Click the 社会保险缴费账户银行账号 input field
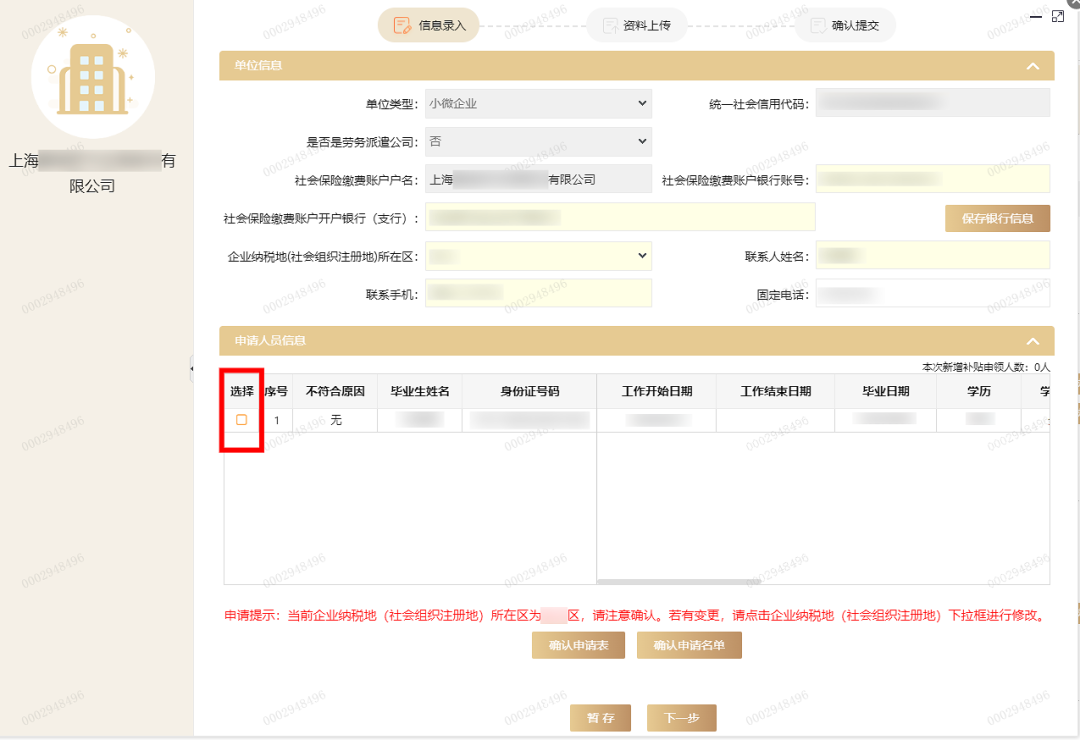The width and height of the screenshot is (1080, 740). (x=933, y=180)
